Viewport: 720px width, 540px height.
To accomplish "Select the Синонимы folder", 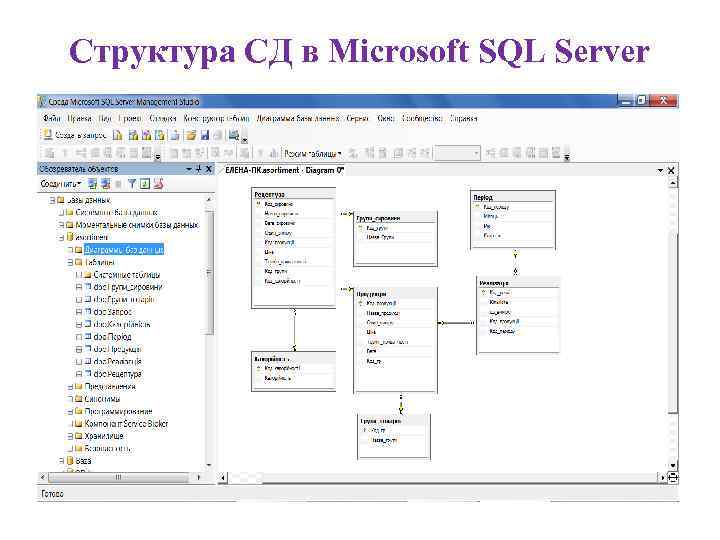I will [102, 399].
